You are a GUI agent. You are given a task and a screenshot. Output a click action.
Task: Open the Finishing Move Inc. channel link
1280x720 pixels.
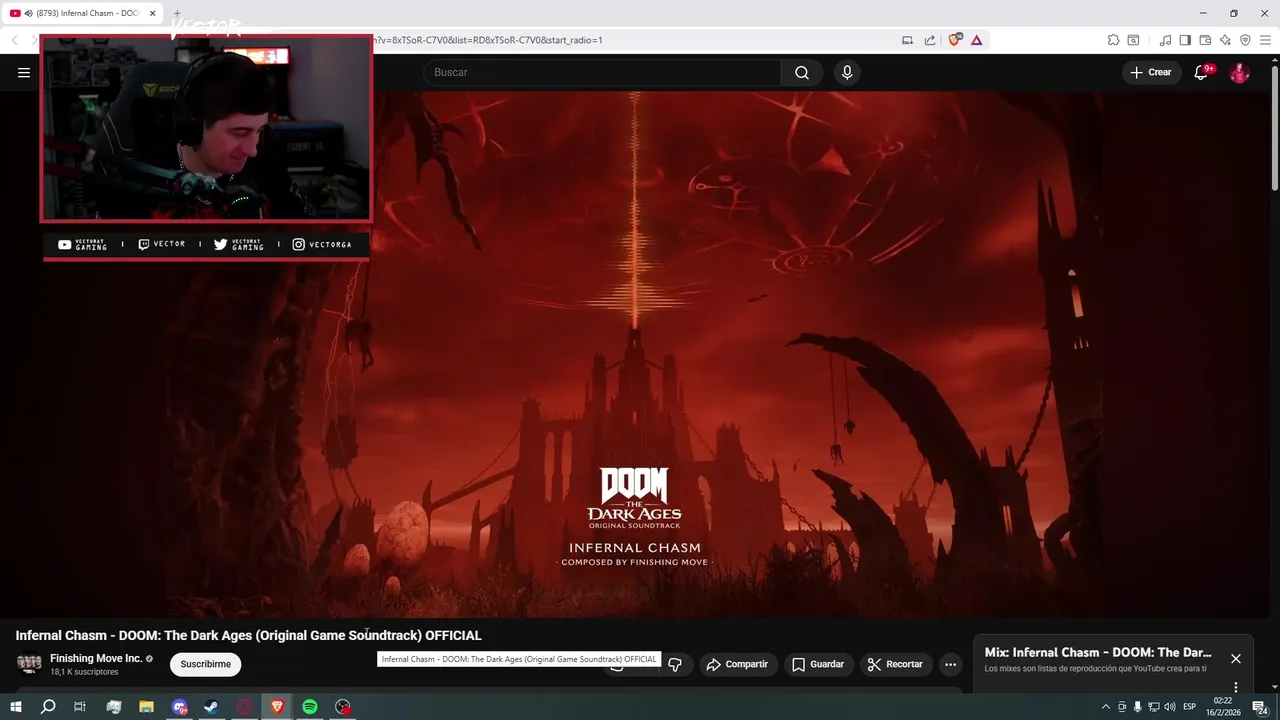pyautogui.click(x=96, y=658)
